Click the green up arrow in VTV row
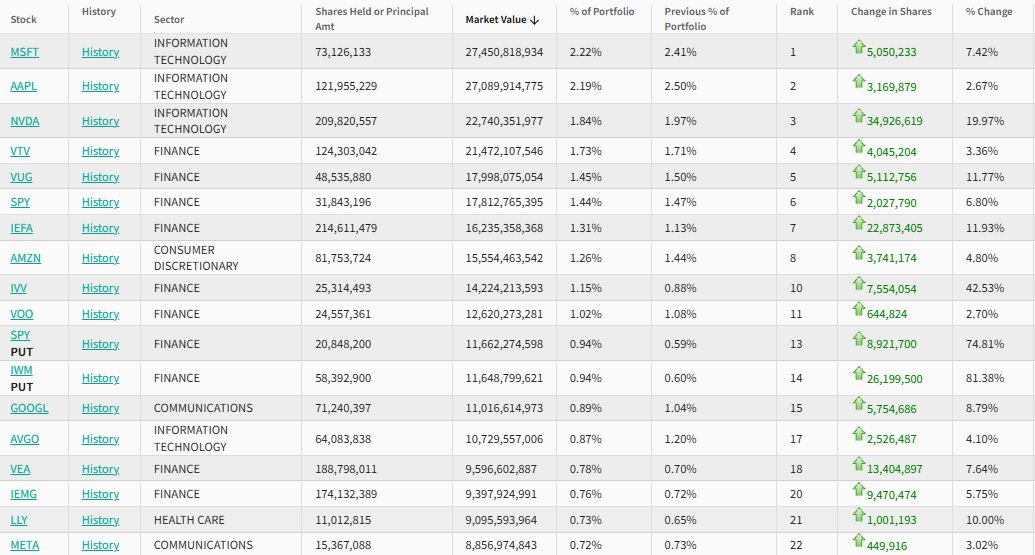This screenshot has width=1035, height=555. (x=858, y=147)
